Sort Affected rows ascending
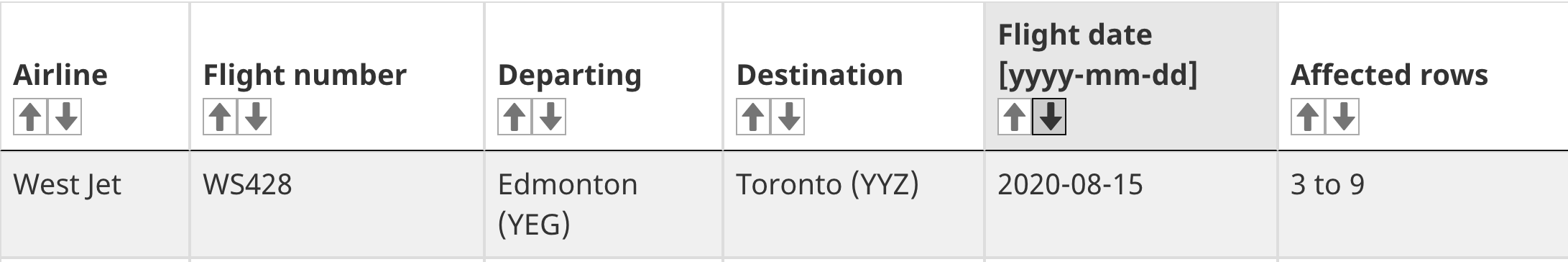Viewport: 1568px width, 262px height. (x=1308, y=117)
